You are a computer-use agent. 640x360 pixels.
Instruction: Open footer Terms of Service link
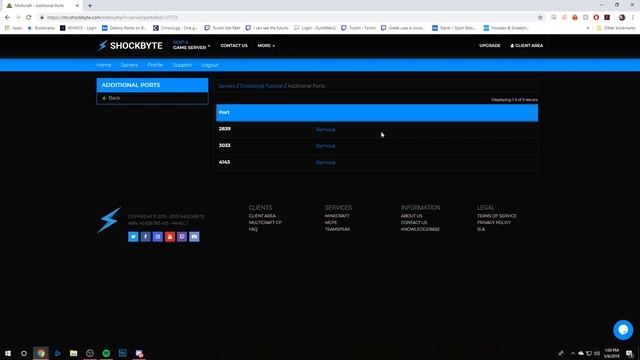[496, 216]
